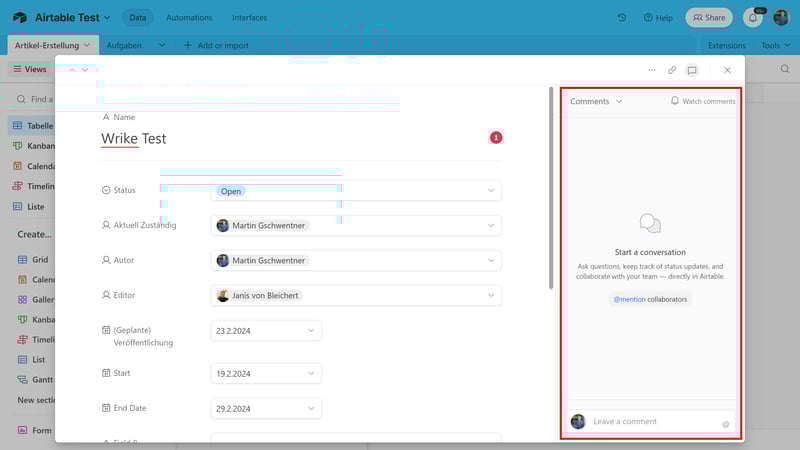Expand the table list chevron after Aufgaben
This screenshot has height=450, width=800.
pos(162,45)
